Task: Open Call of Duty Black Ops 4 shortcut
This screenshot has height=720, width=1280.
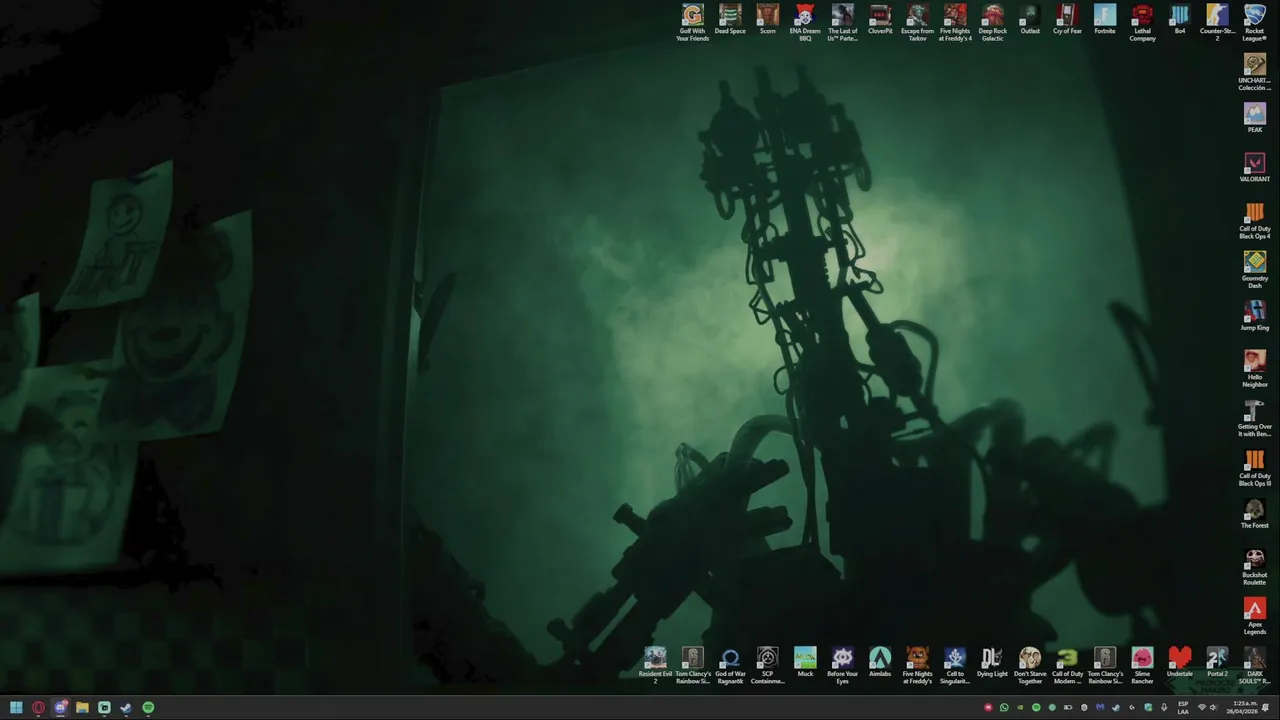Action: click(x=1255, y=221)
